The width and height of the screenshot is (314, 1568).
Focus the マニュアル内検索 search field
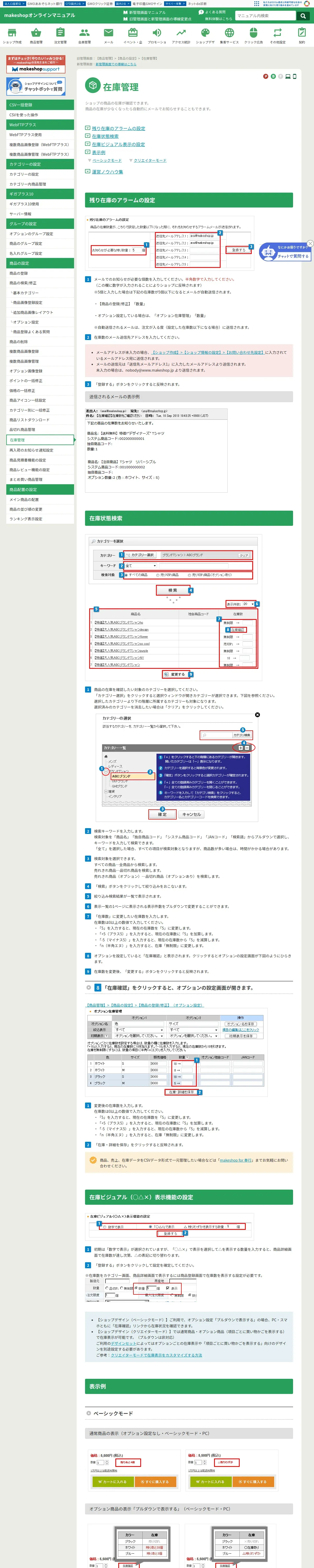click(x=266, y=16)
